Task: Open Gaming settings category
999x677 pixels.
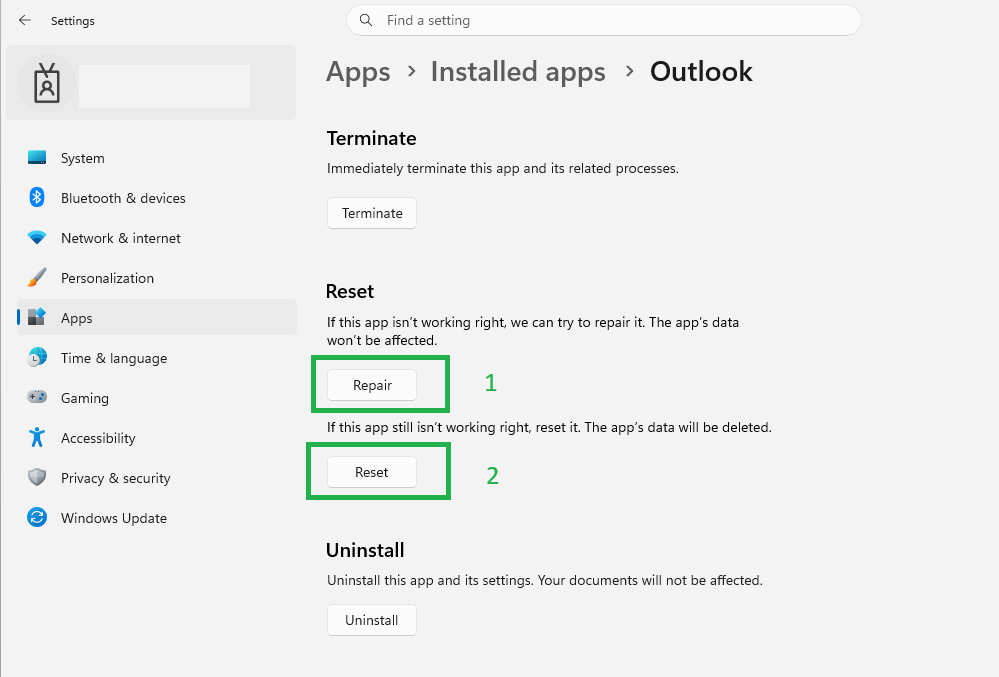Action: point(157,398)
